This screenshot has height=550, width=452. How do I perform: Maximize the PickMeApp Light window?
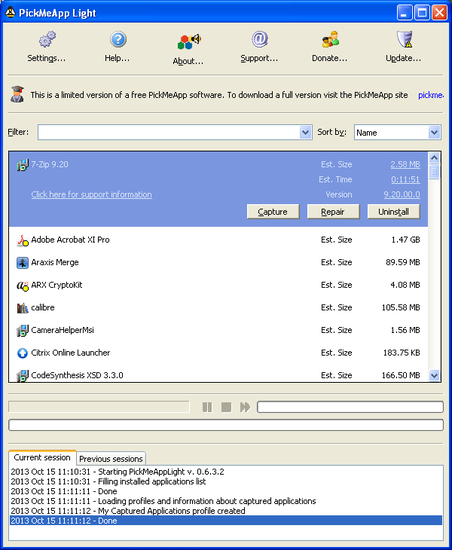[x=422, y=13]
